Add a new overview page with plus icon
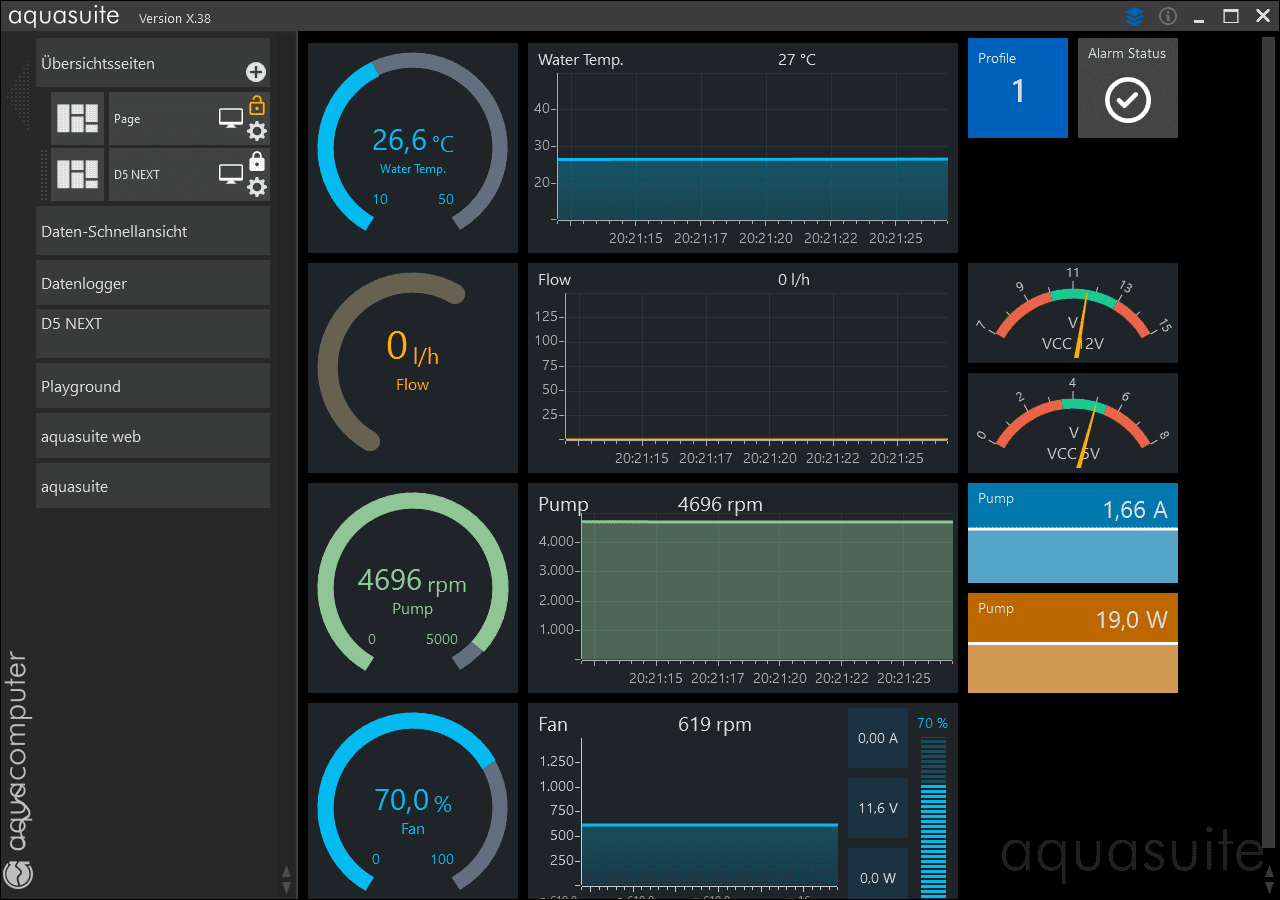1280x900 pixels. [x=256, y=72]
